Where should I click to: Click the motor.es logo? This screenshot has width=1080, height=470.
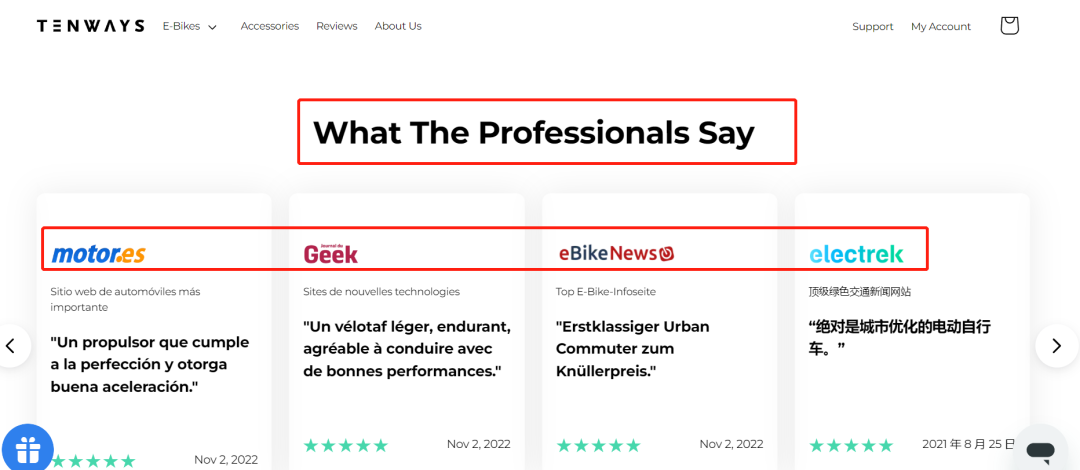[x=98, y=254]
